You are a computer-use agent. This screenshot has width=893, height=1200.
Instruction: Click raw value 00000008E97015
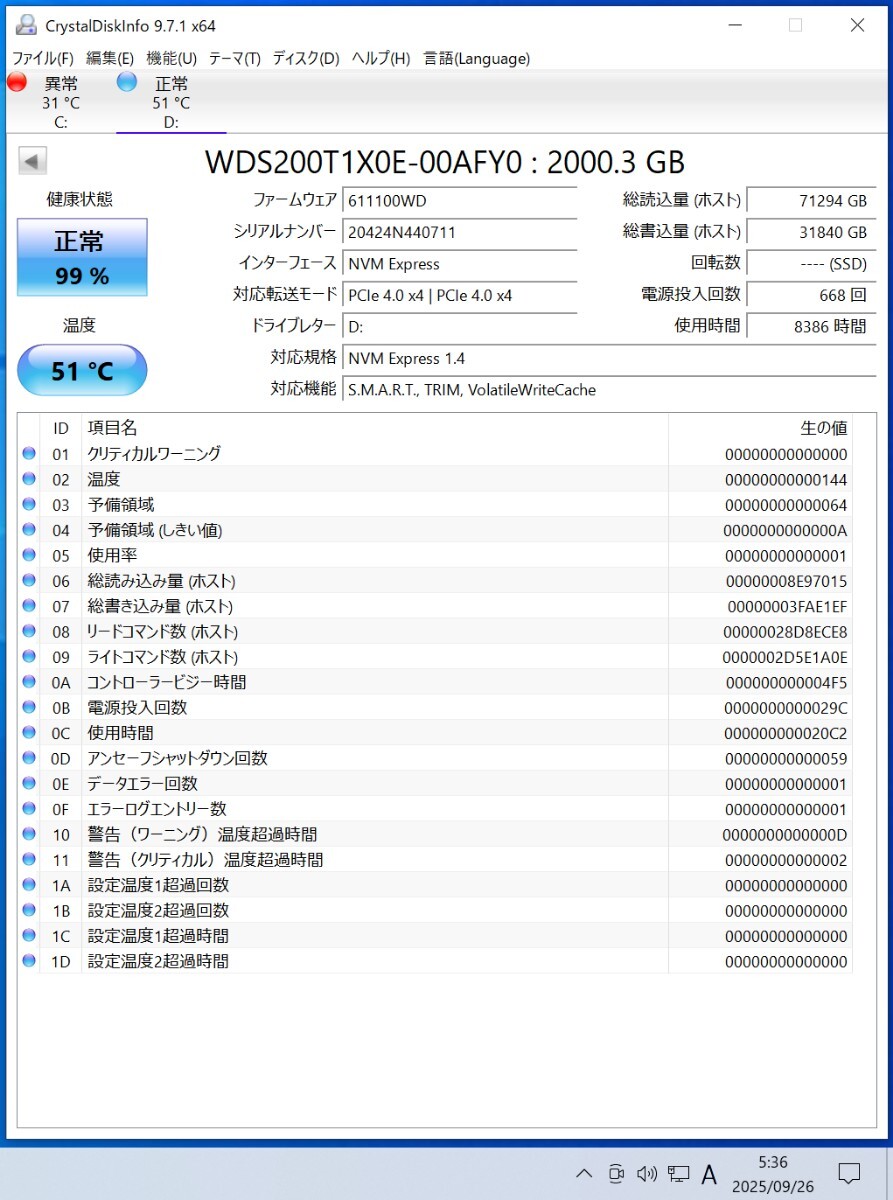click(x=787, y=581)
